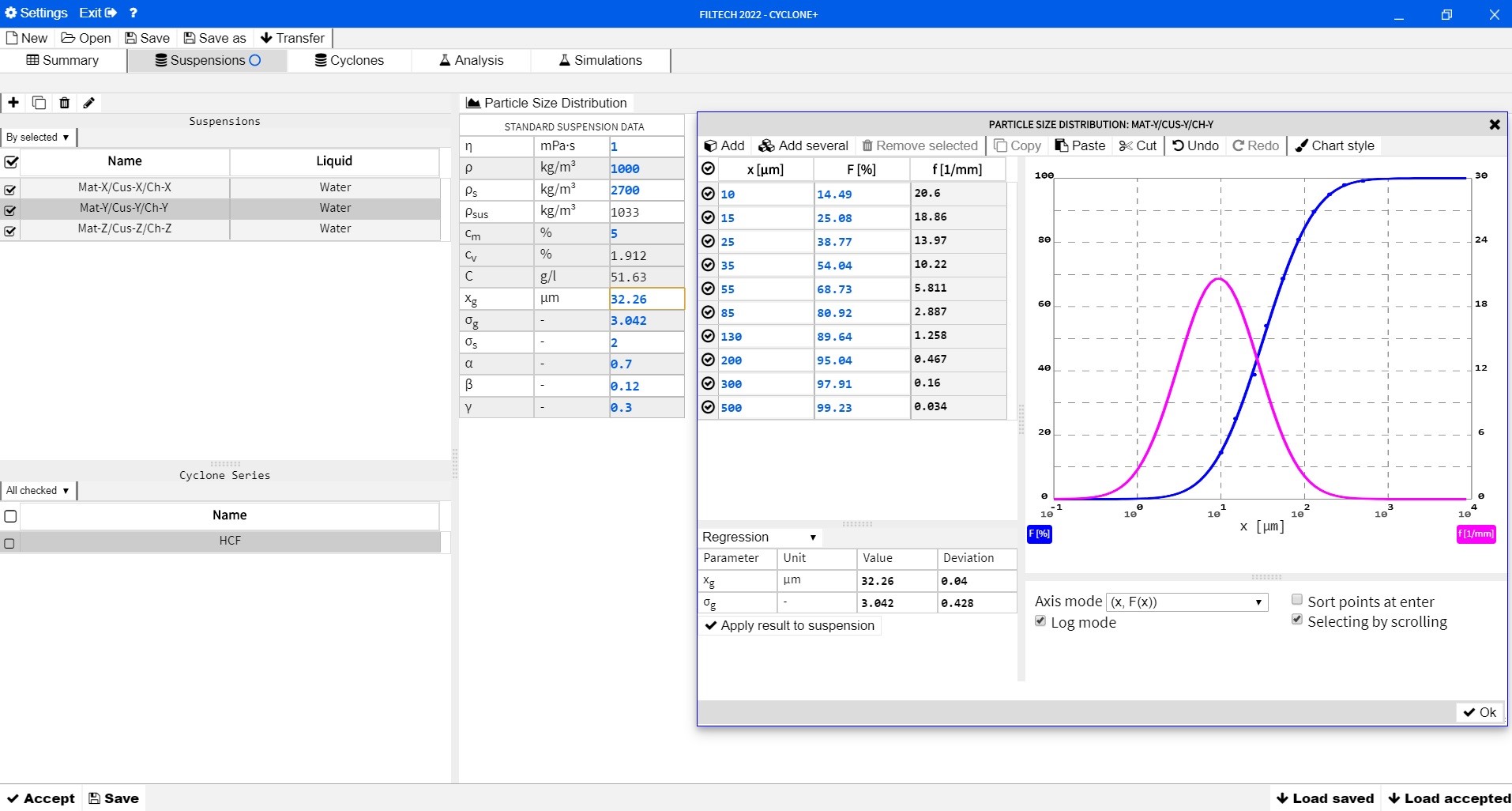Toggle selection for the x=25 row
This screenshot has width=1512, height=811.
click(708, 241)
